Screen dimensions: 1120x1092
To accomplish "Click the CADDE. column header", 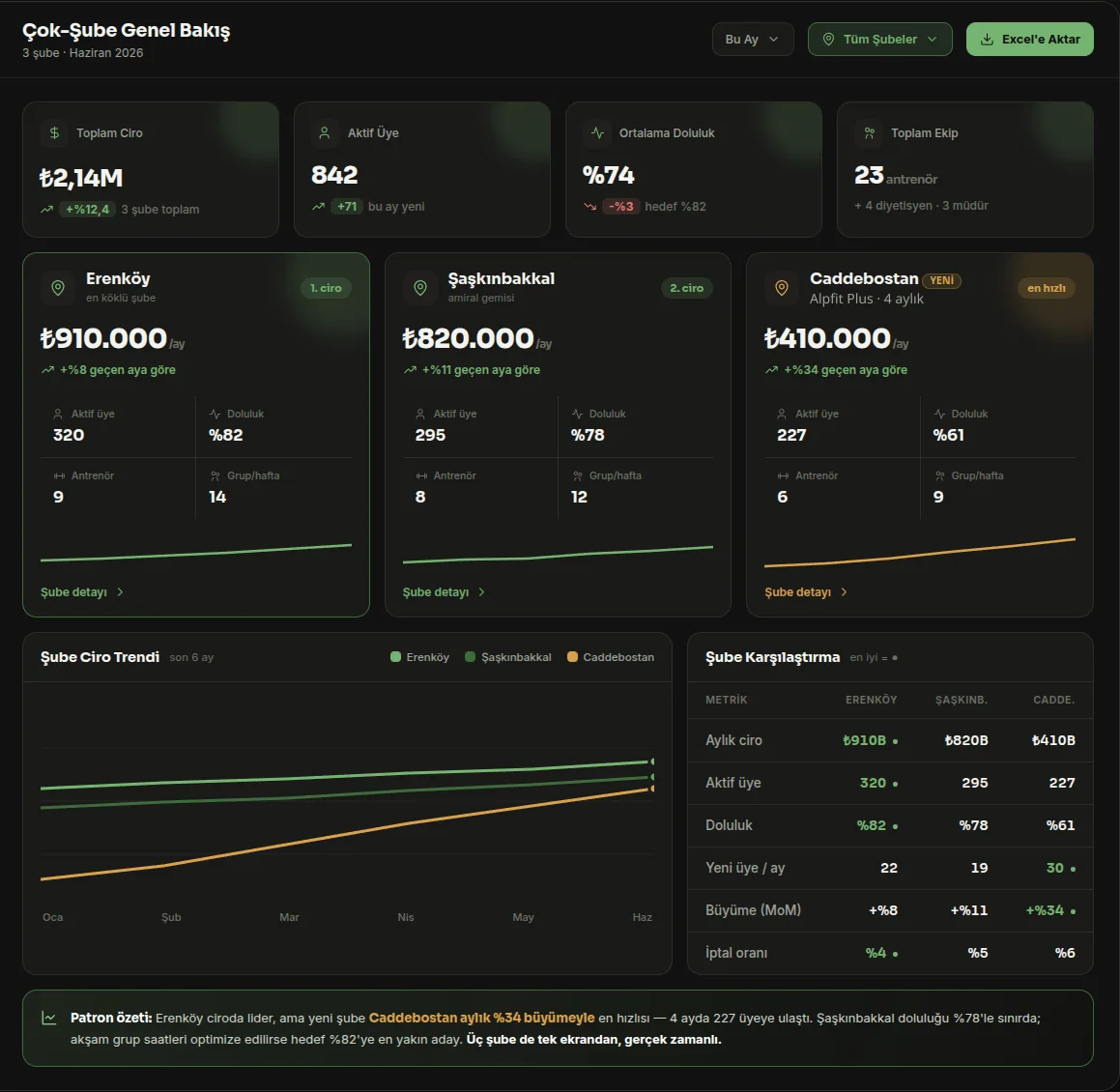I will click(x=1053, y=700).
